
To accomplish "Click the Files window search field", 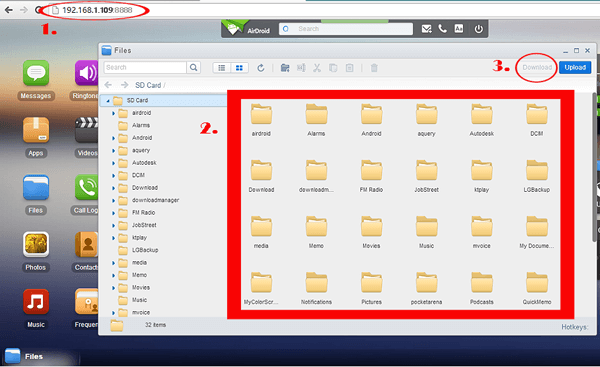I will point(145,67).
